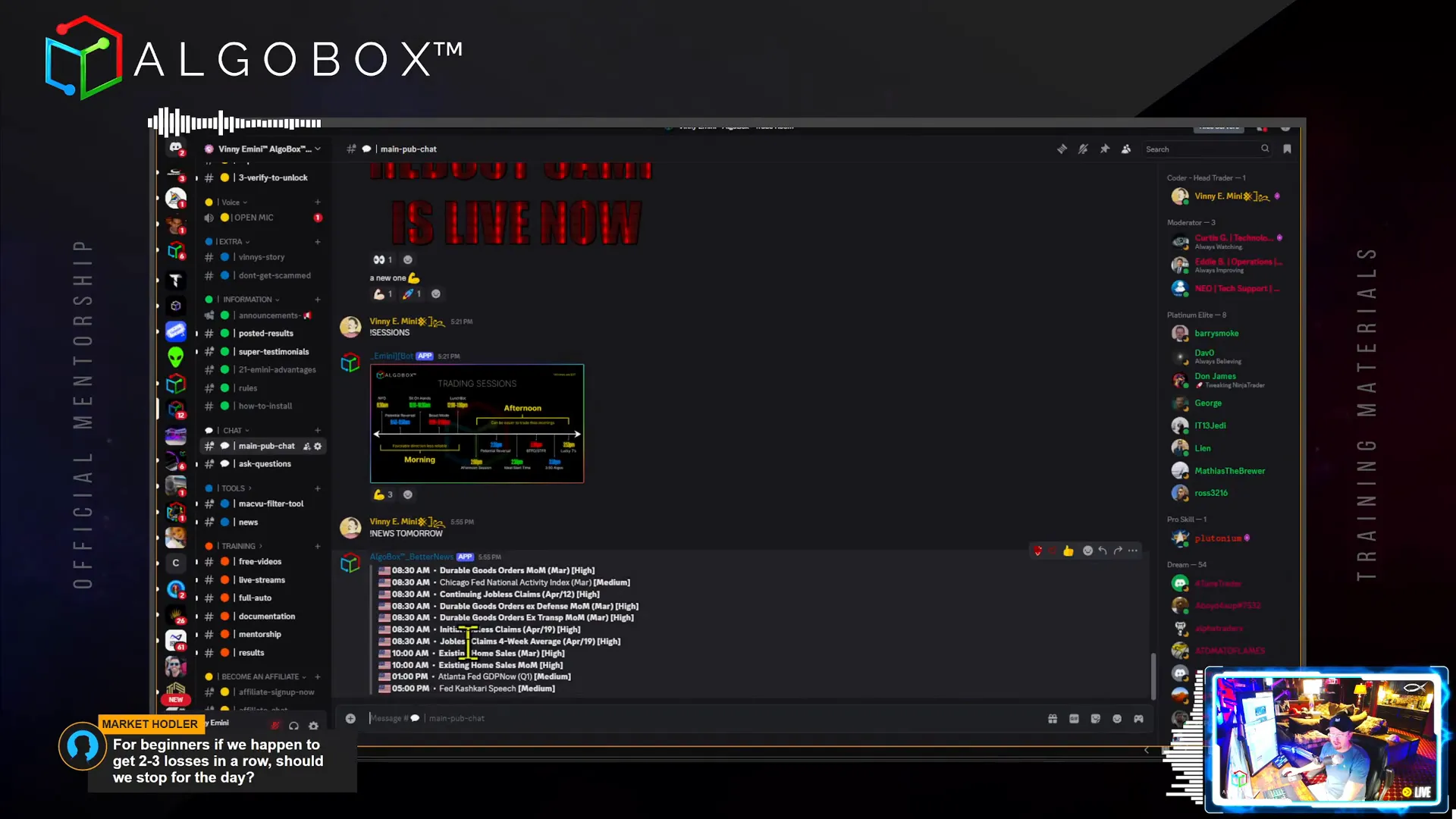The height and width of the screenshot is (819, 1456).
Task: Open the emoji picker in message bar
Action: click(1117, 719)
